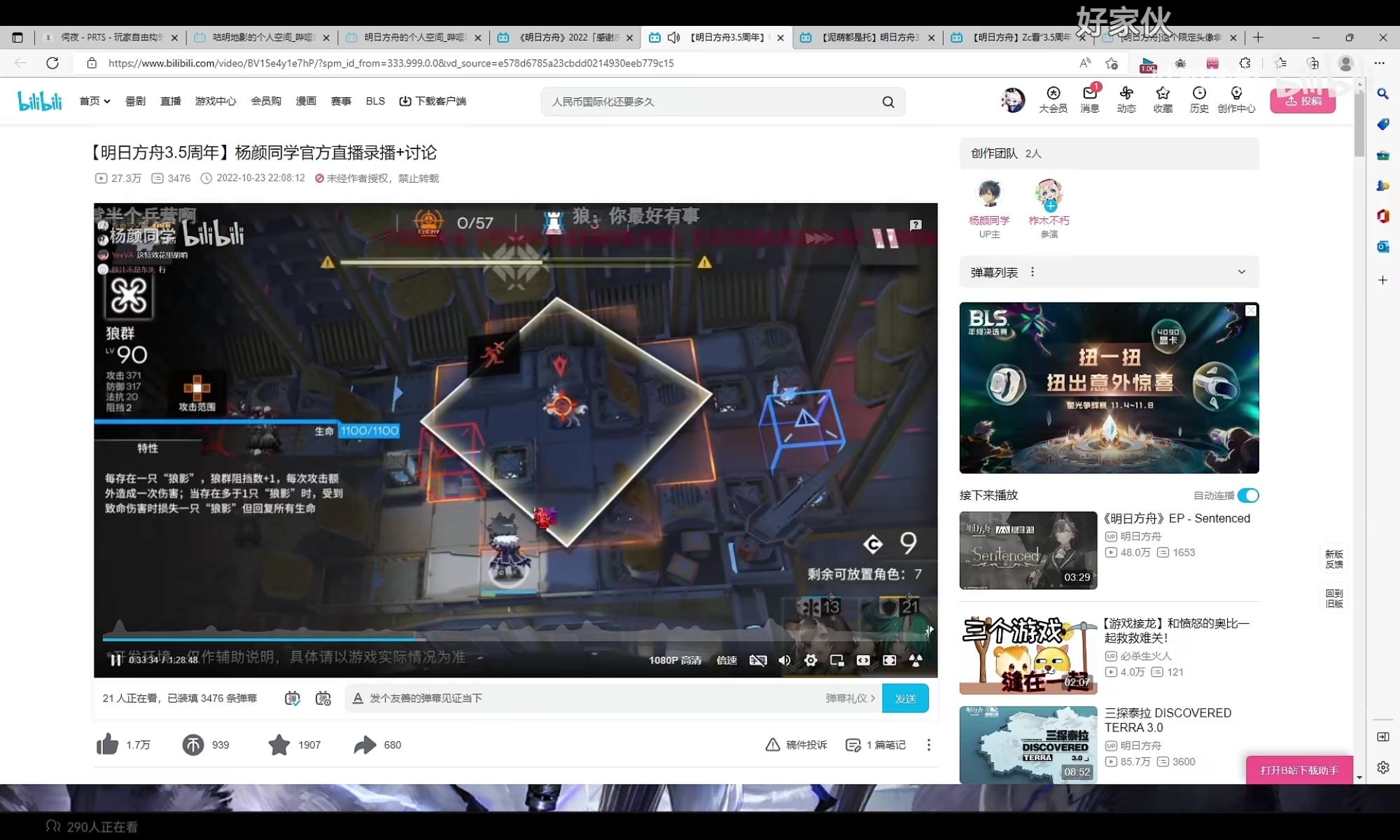Open player settings gear

(811, 660)
